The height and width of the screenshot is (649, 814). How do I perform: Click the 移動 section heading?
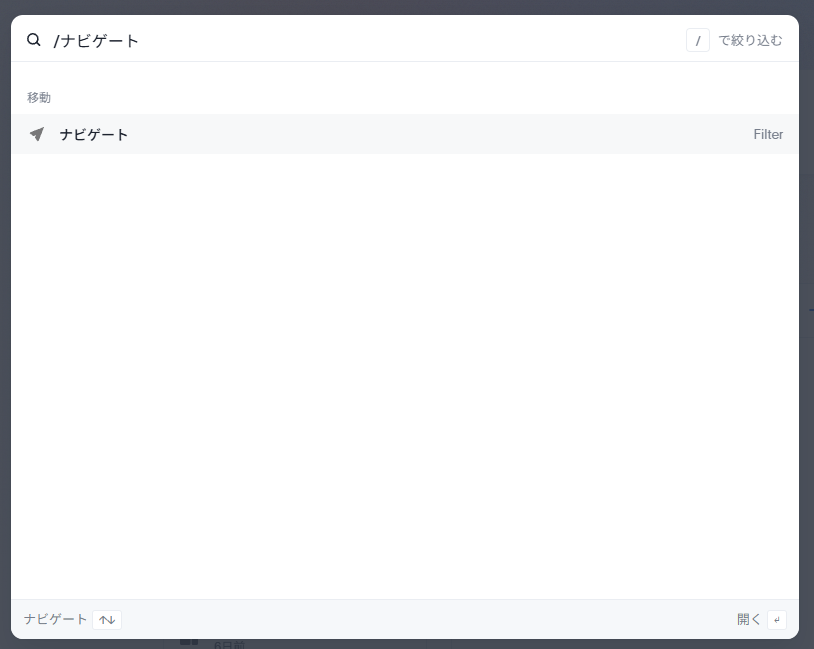click(39, 97)
